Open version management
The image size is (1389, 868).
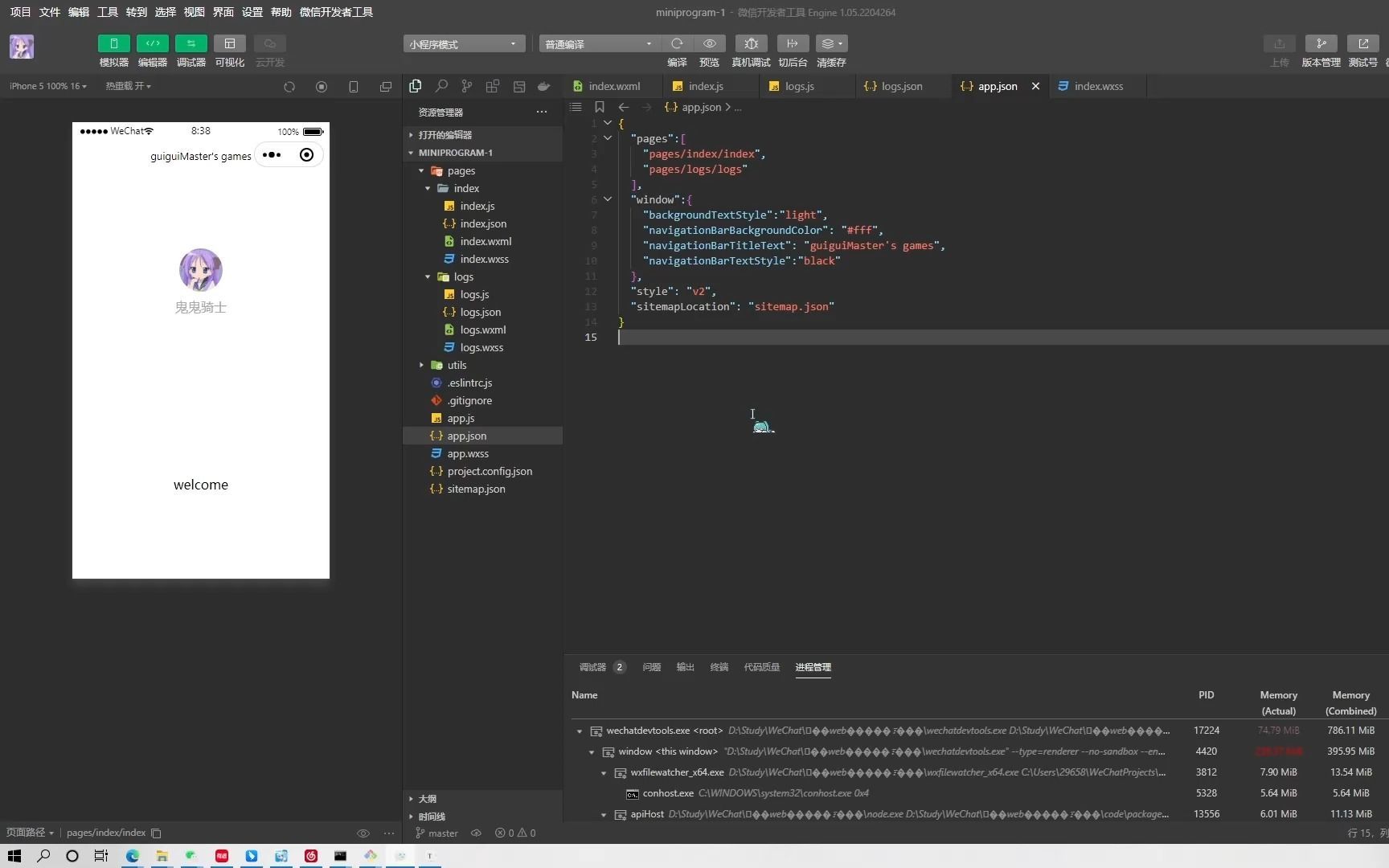(1321, 43)
